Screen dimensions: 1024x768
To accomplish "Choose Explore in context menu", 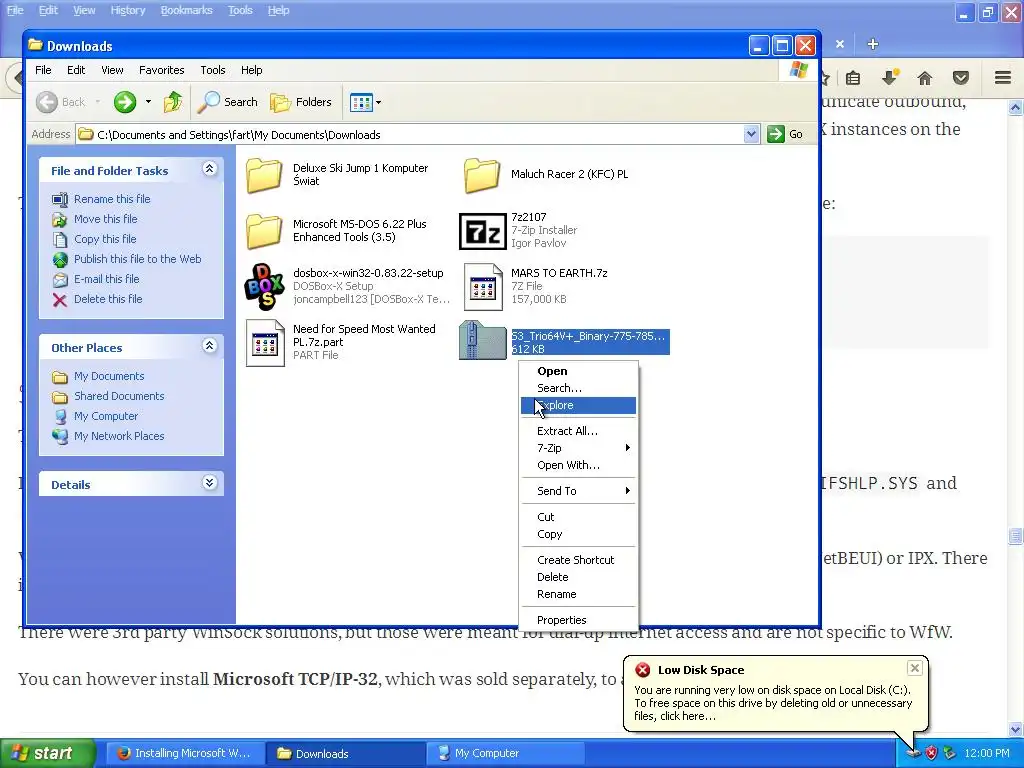I will 578,406.
